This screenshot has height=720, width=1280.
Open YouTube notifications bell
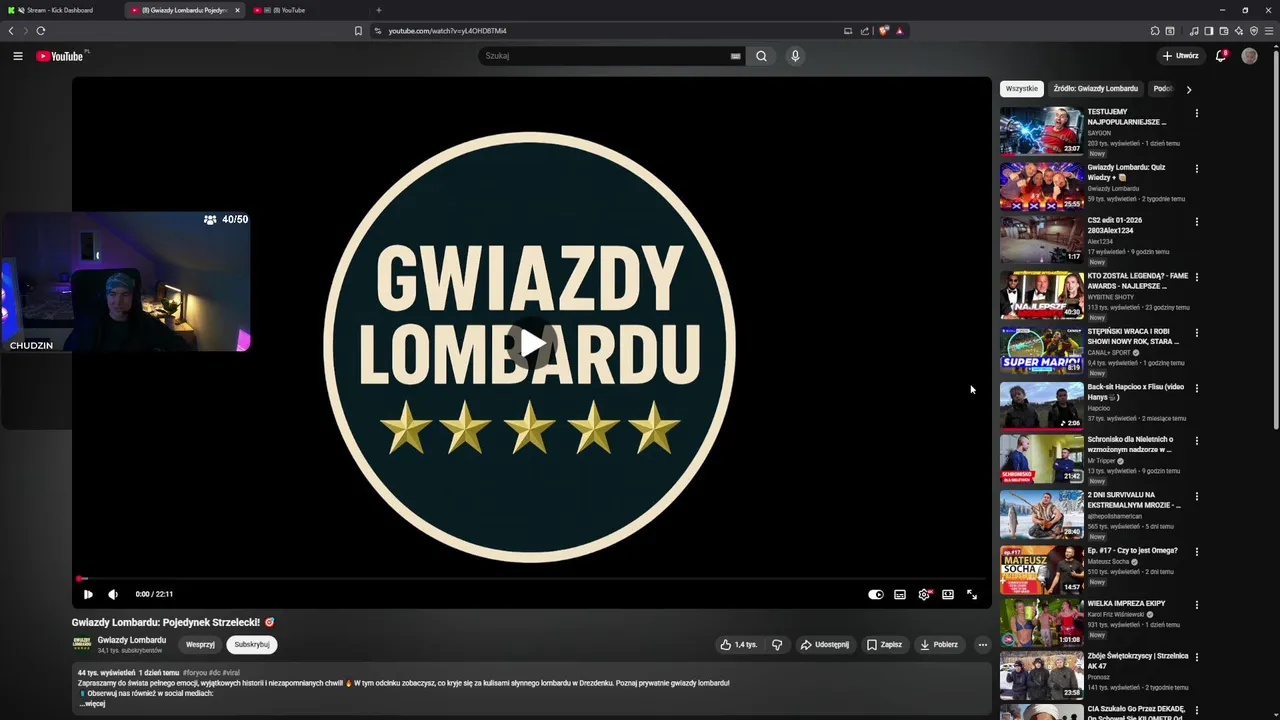1221,56
